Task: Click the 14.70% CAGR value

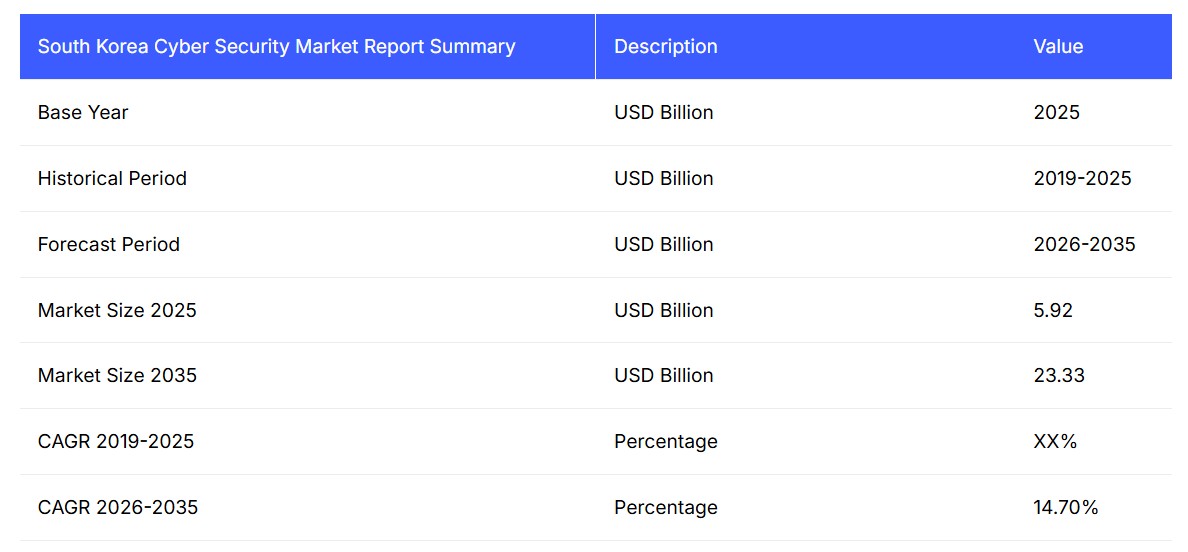Action: 1065,508
